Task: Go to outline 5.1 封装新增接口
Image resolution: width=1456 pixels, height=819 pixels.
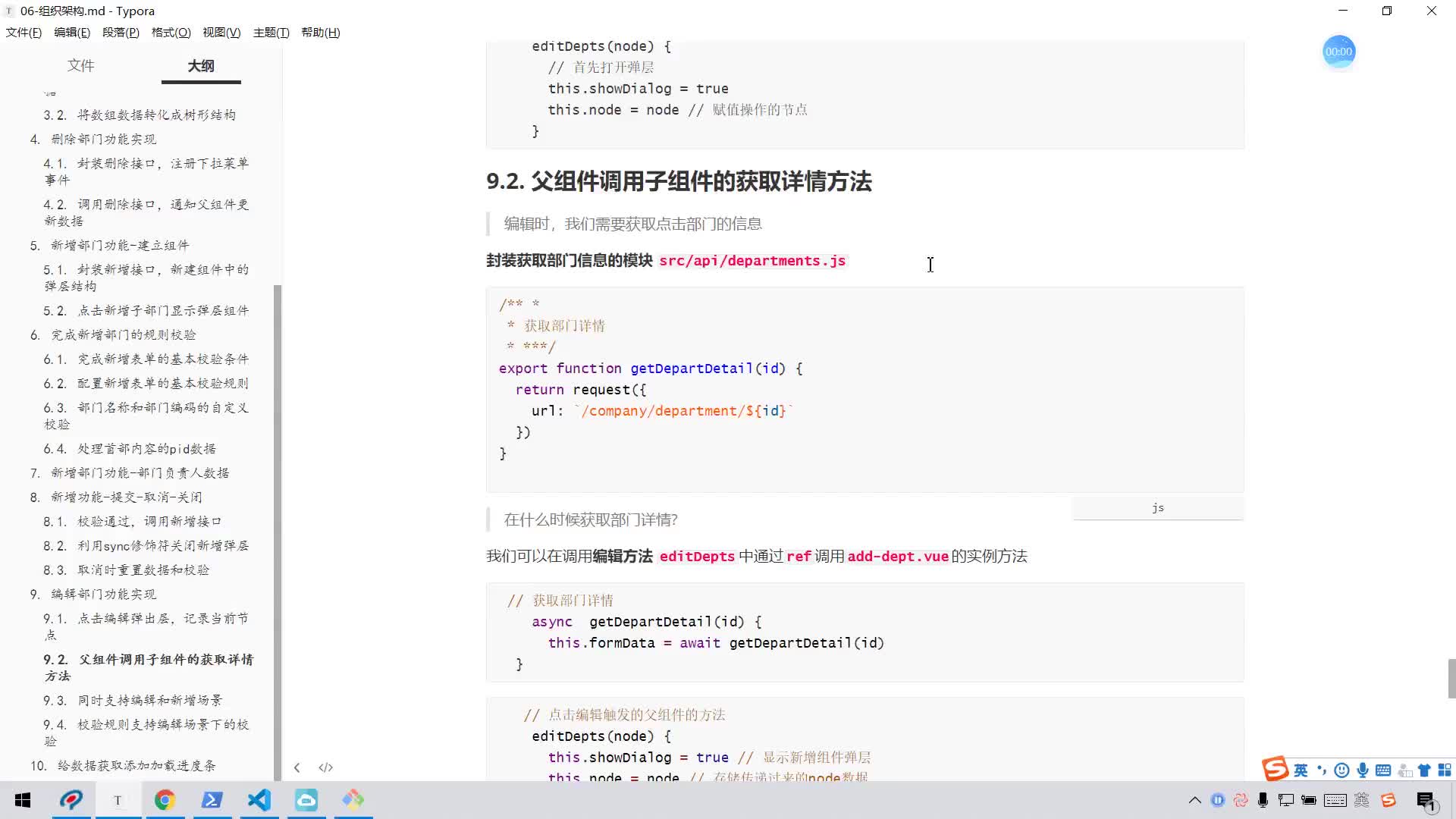Action: [x=146, y=278]
